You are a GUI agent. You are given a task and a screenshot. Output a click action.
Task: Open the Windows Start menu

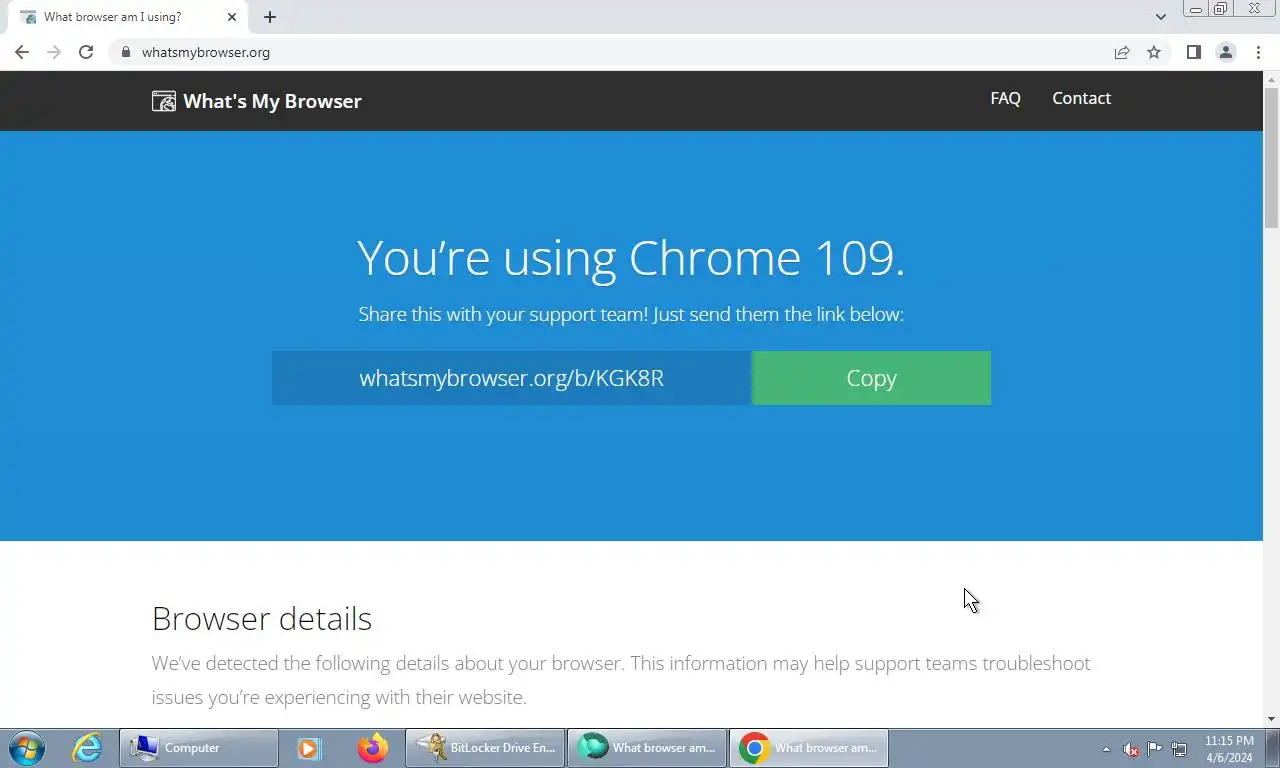coord(26,748)
